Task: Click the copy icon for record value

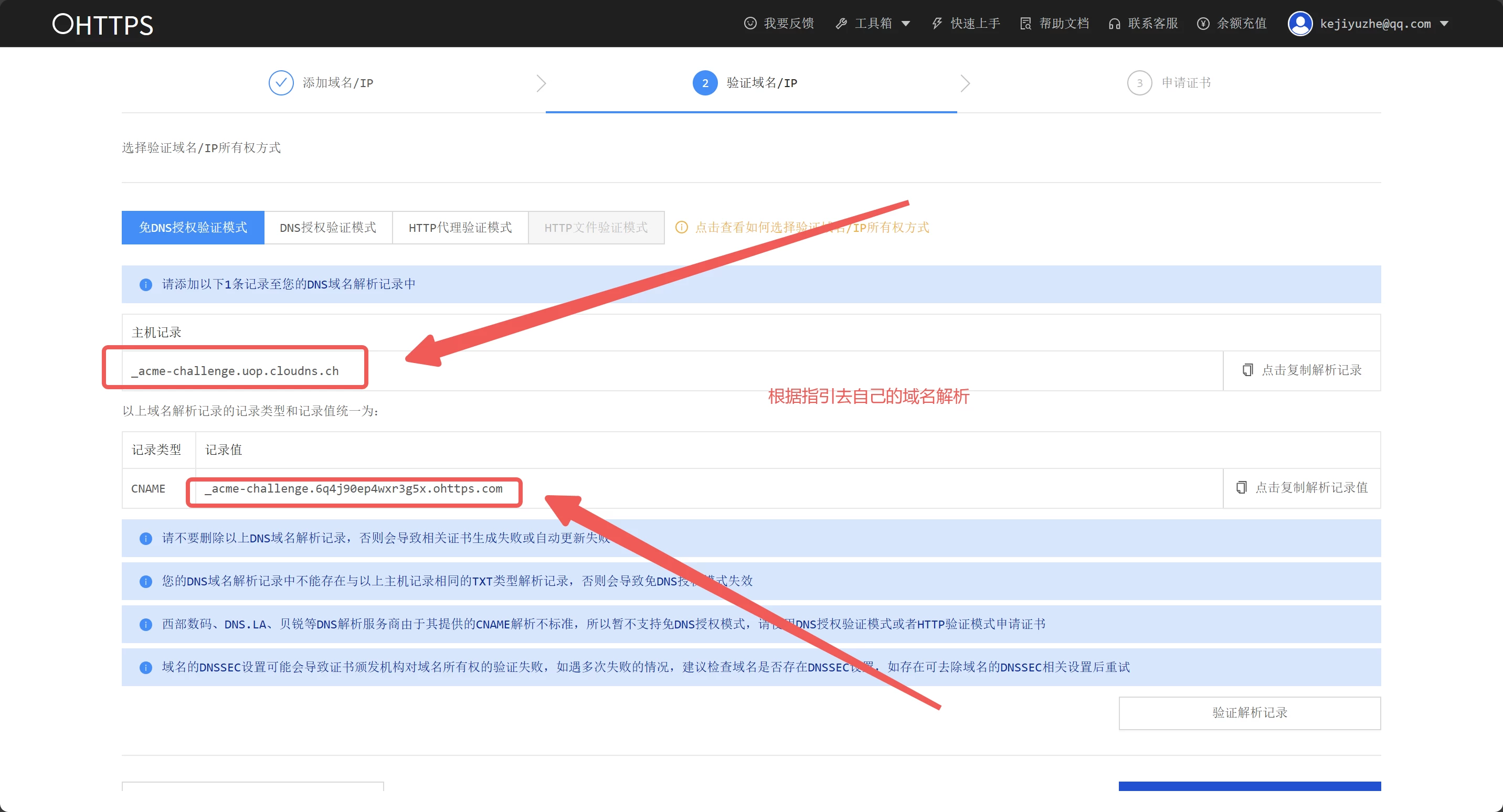Action: [x=1242, y=487]
